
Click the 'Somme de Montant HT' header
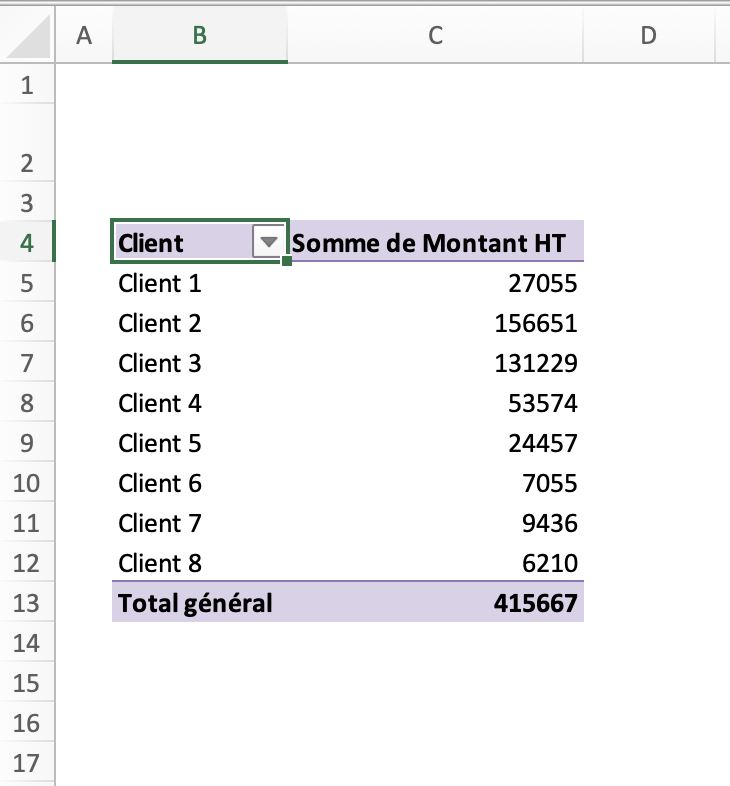point(436,242)
